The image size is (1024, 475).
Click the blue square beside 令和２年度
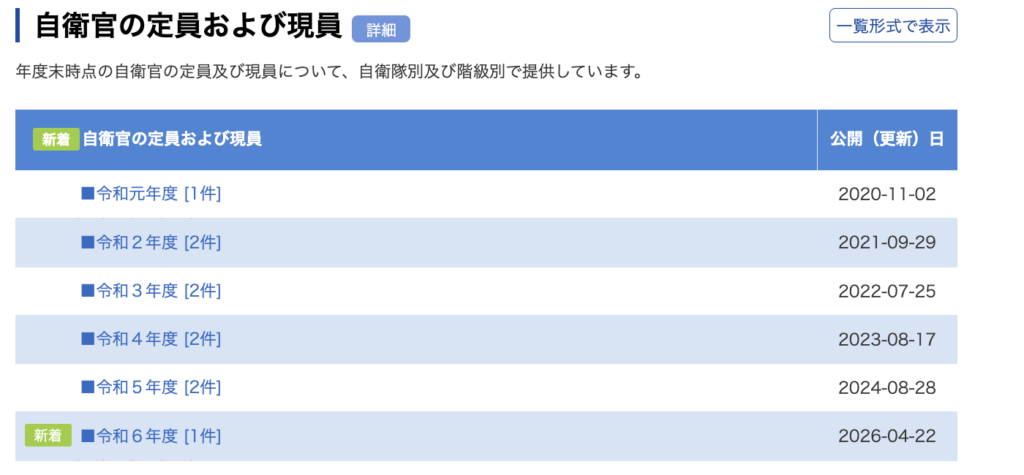point(88,242)
